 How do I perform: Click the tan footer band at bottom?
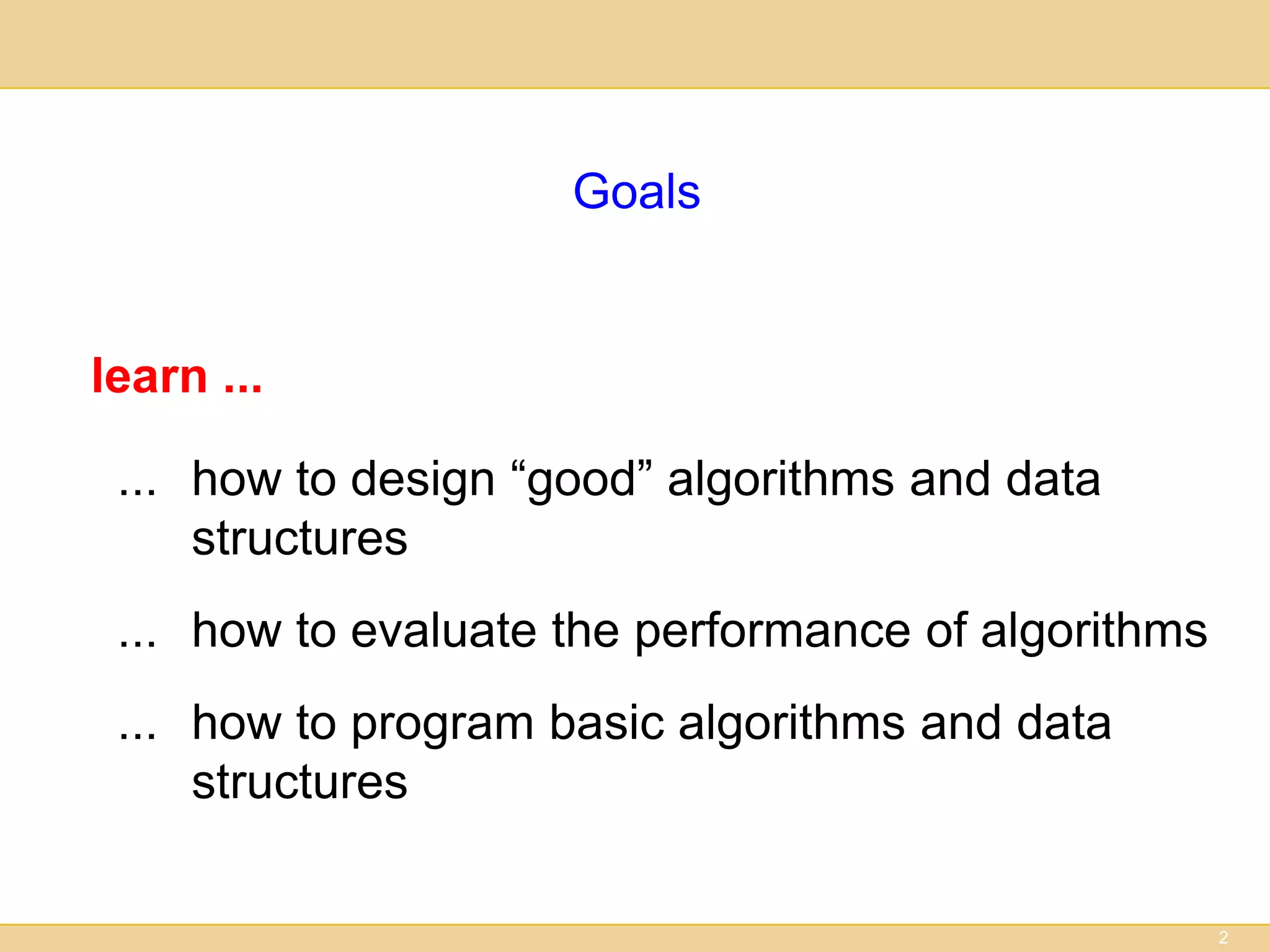pos(635,938)
